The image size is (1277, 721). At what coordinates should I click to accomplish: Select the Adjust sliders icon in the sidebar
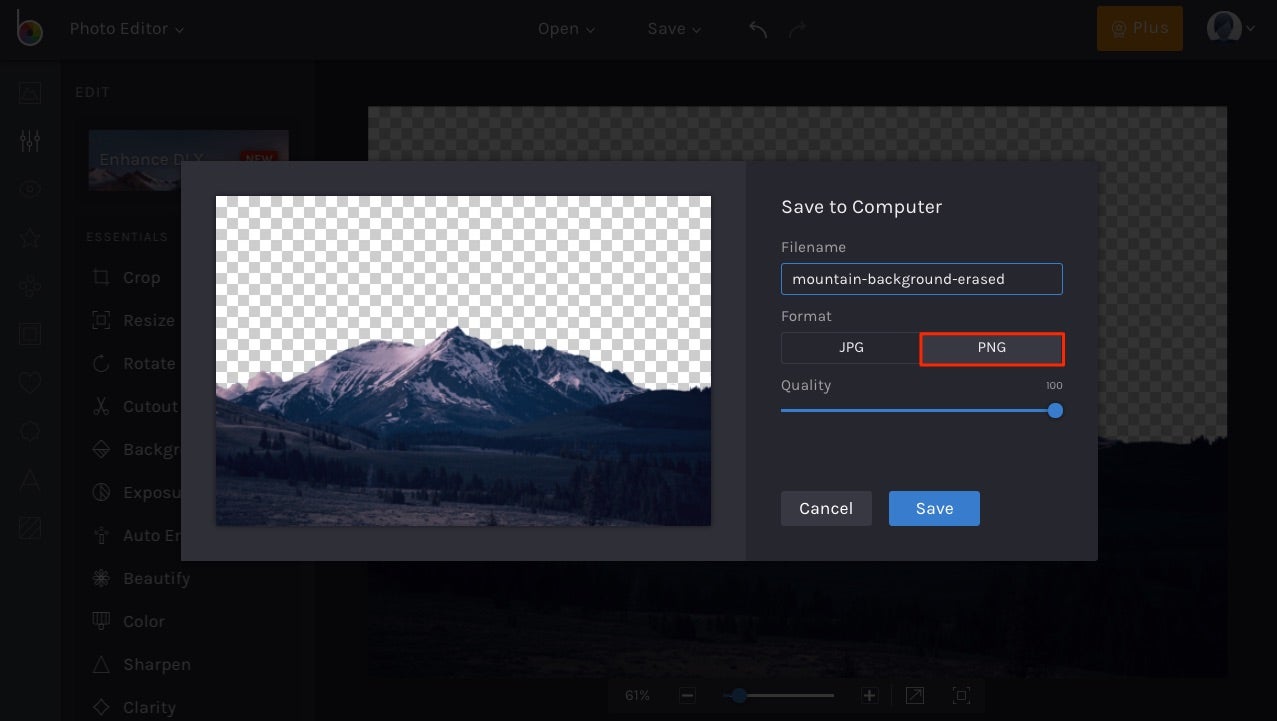coord(29,140)
